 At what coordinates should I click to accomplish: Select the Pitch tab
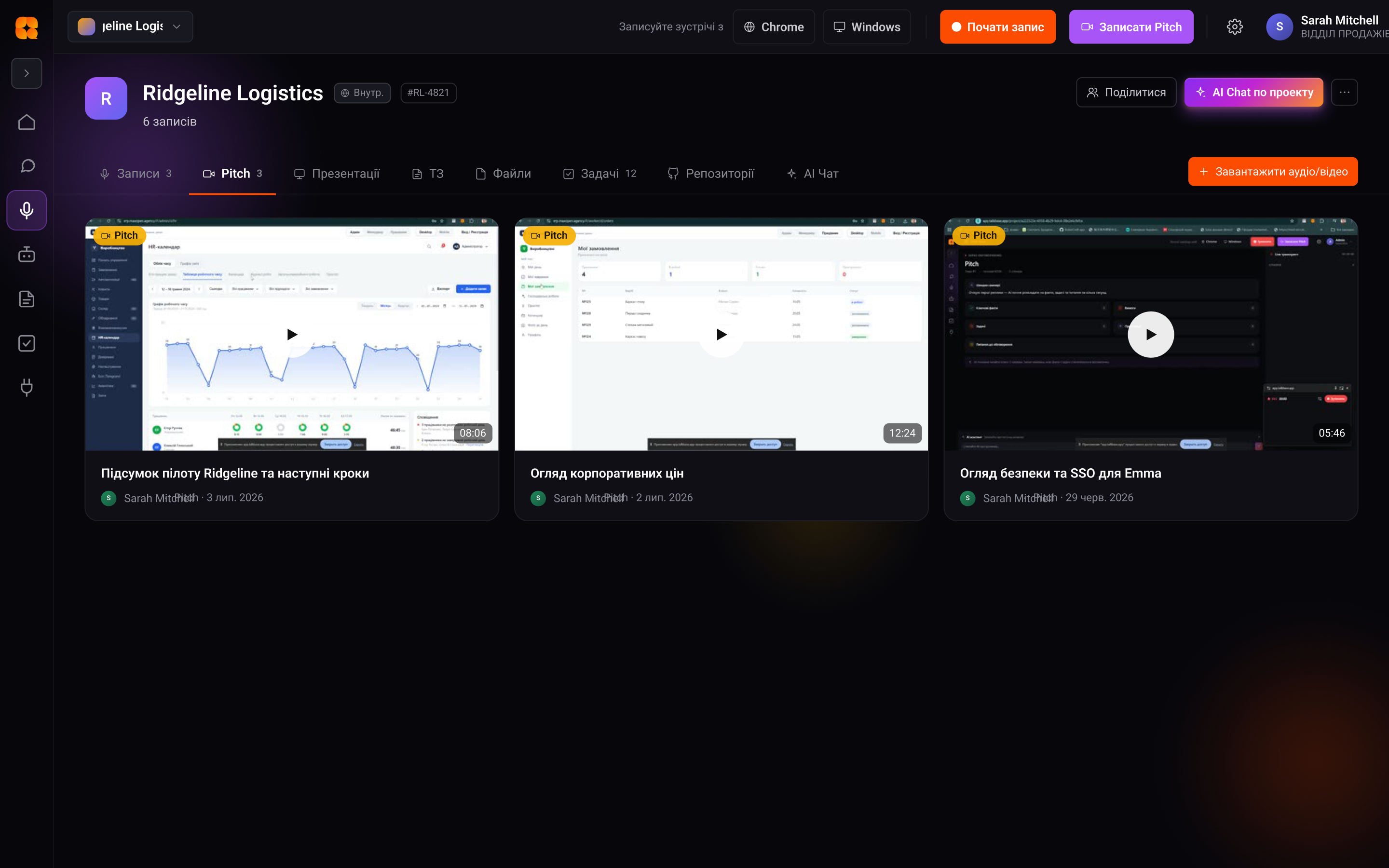232,174
